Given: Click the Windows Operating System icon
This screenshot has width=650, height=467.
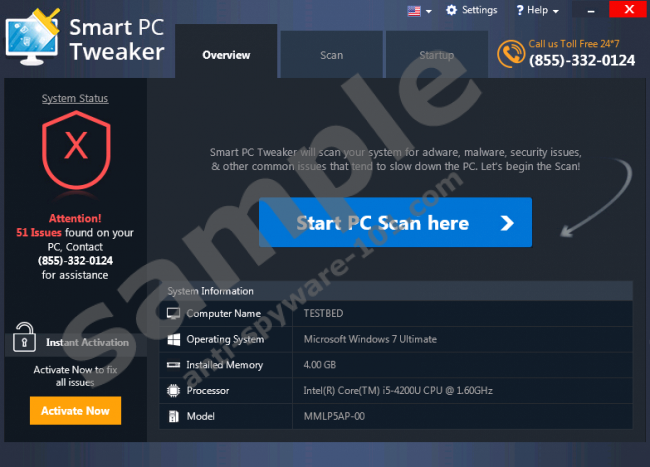Looking at the screenshot, I should coord(173,339).
